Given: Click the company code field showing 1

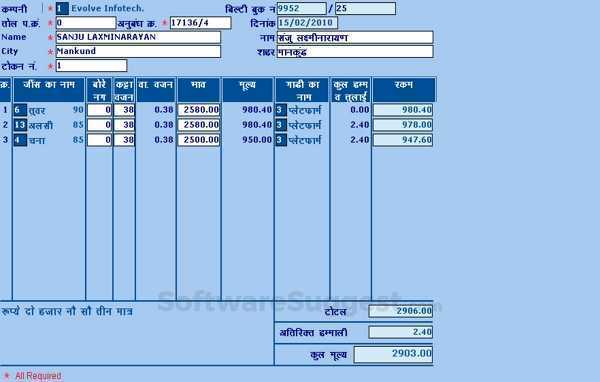Looking at the screenshot, I should click(x=62, y=8).
